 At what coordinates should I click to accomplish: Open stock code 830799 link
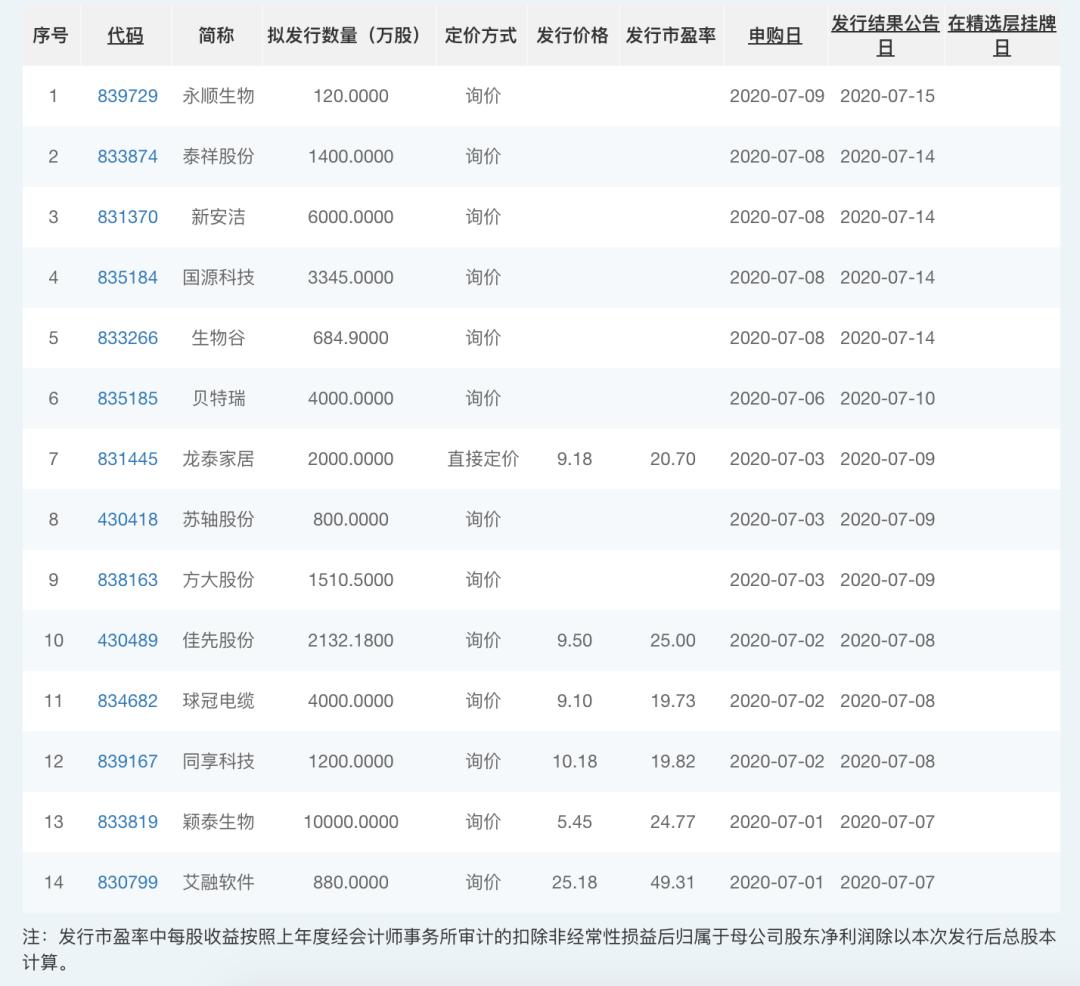[x=125, y=882]
